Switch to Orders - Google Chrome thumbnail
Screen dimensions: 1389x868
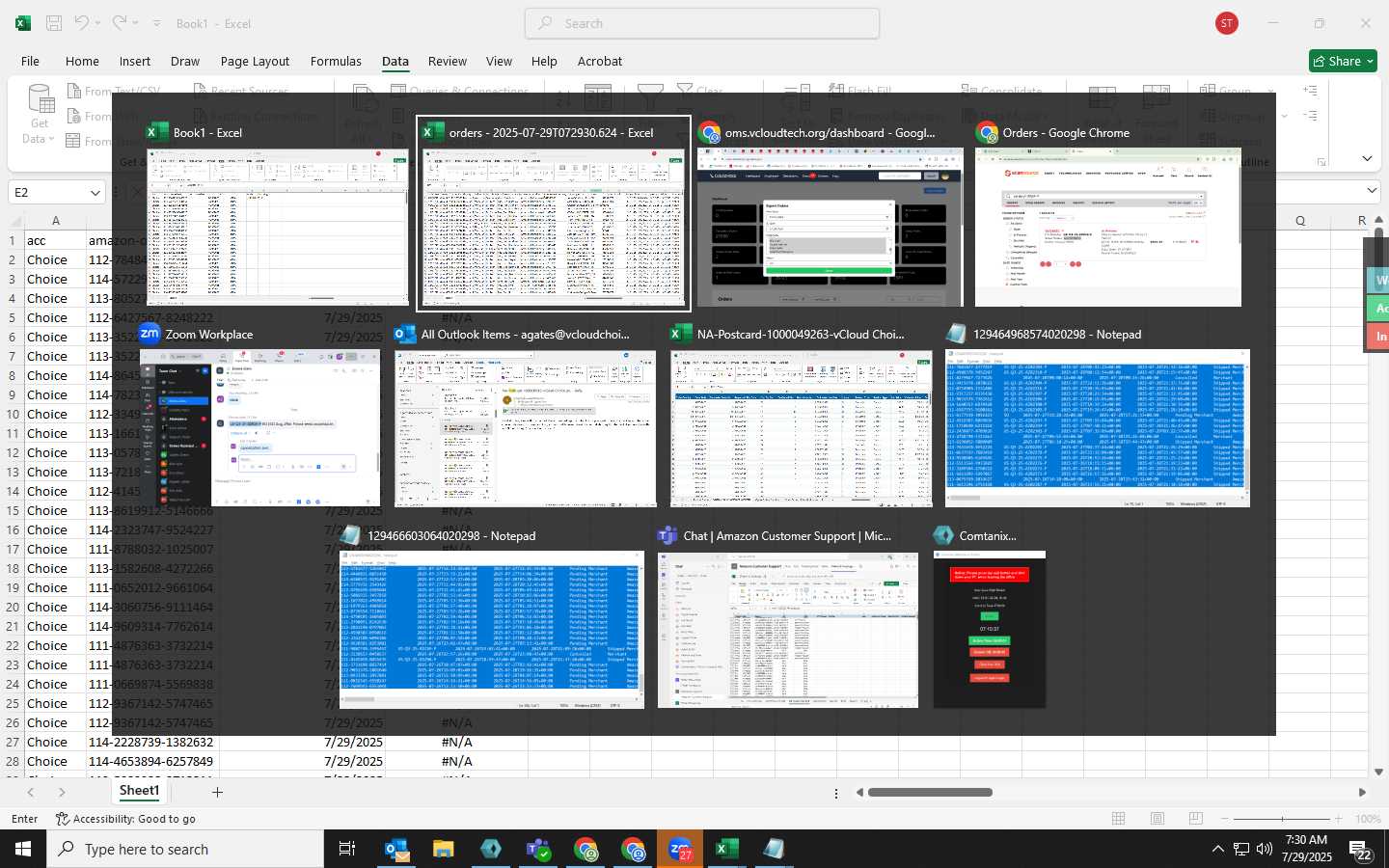click(1108, 214)
